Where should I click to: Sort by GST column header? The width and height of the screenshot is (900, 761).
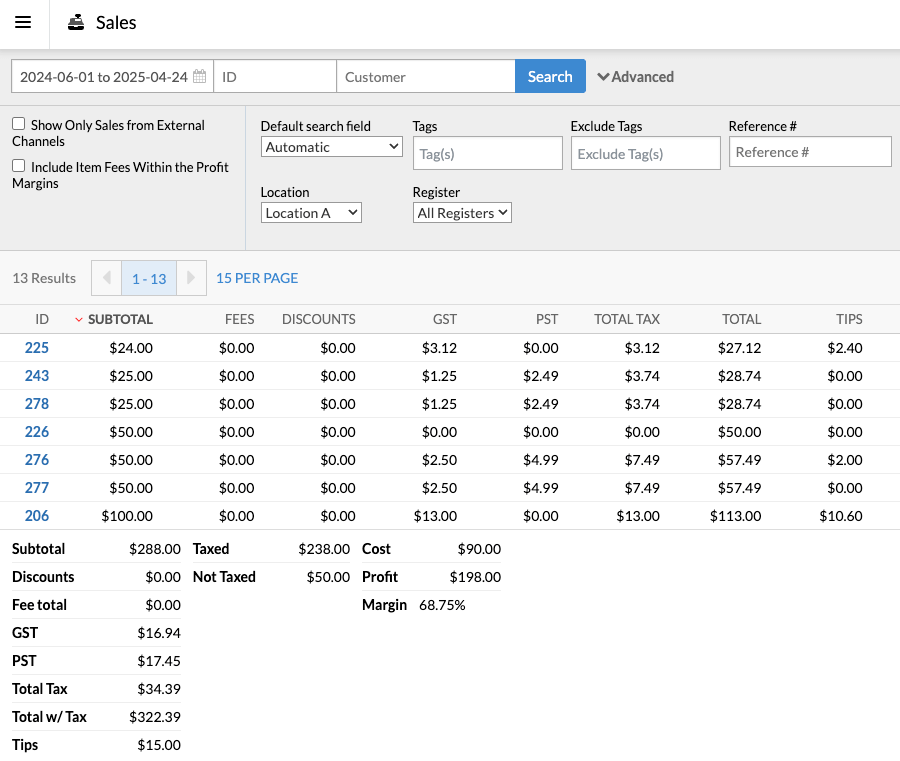tap(445, 319)
